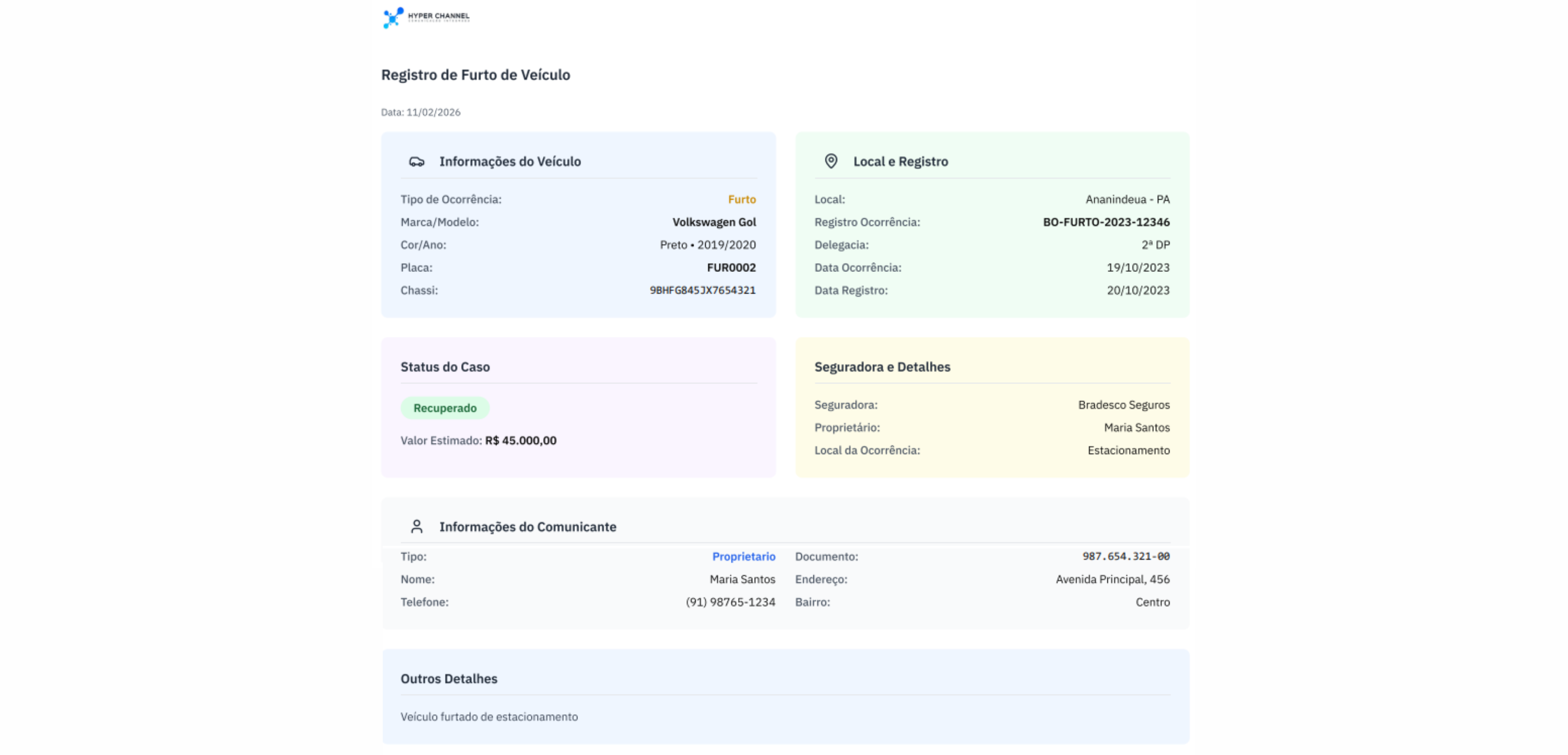
Task: Click the Seguradora label
Action: pyautogui.click(x=845, y=405)
